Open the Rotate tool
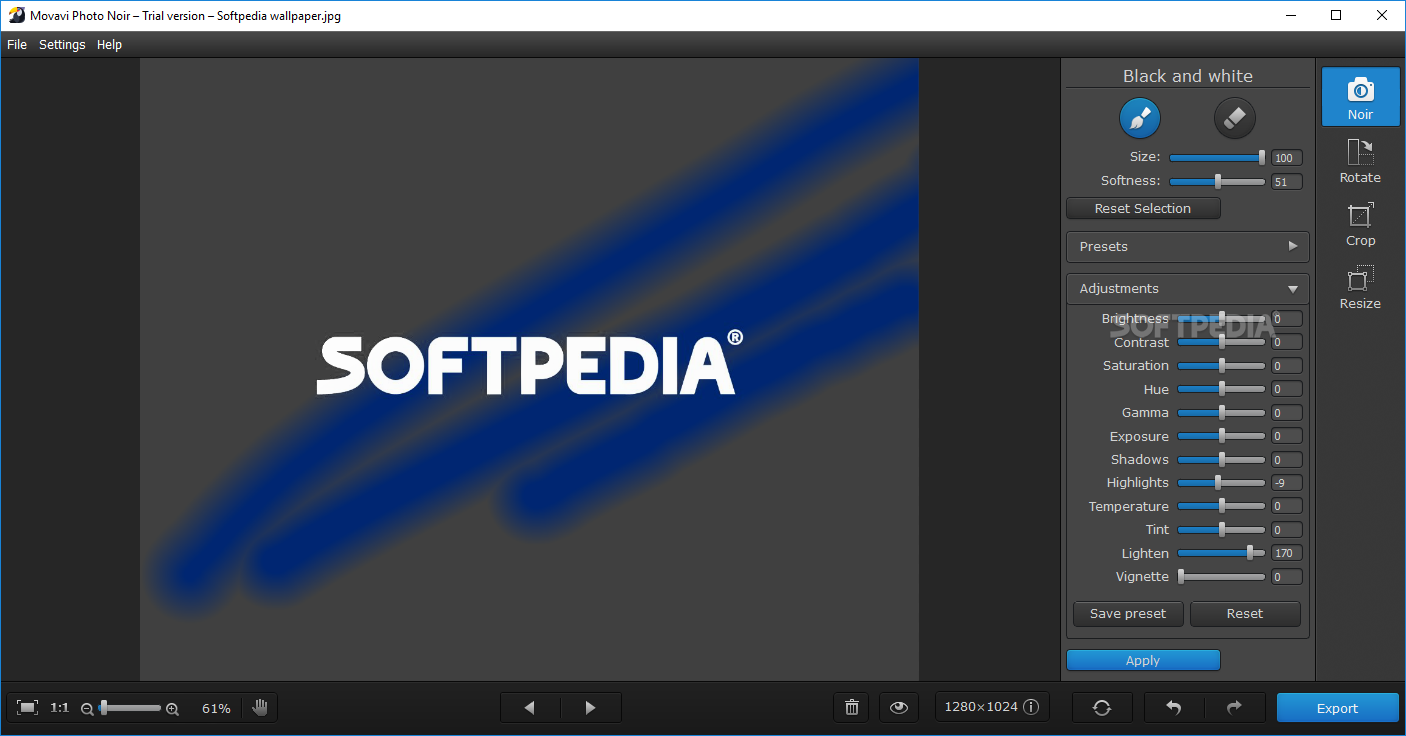The height and width of the screenshot is (736, 1406). (x=1360, y=160)
